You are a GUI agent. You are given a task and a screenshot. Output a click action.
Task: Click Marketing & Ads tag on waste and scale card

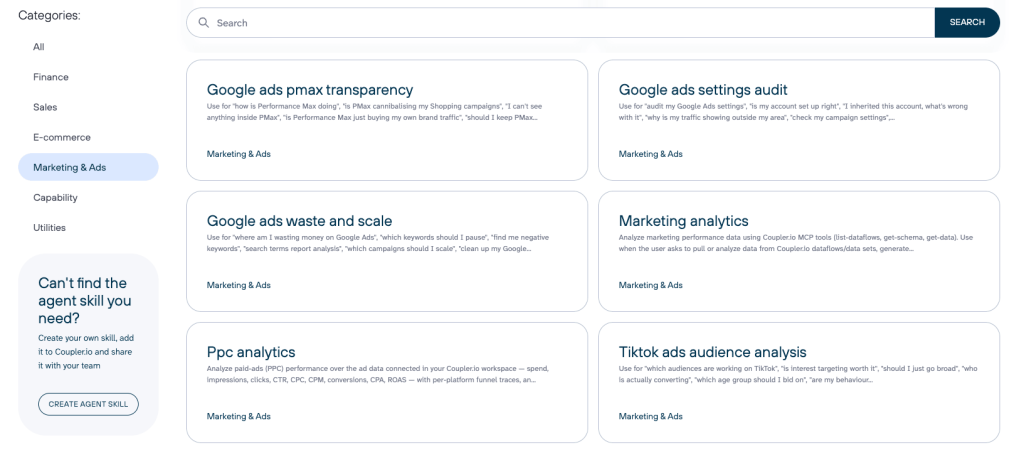pos(238,285)
